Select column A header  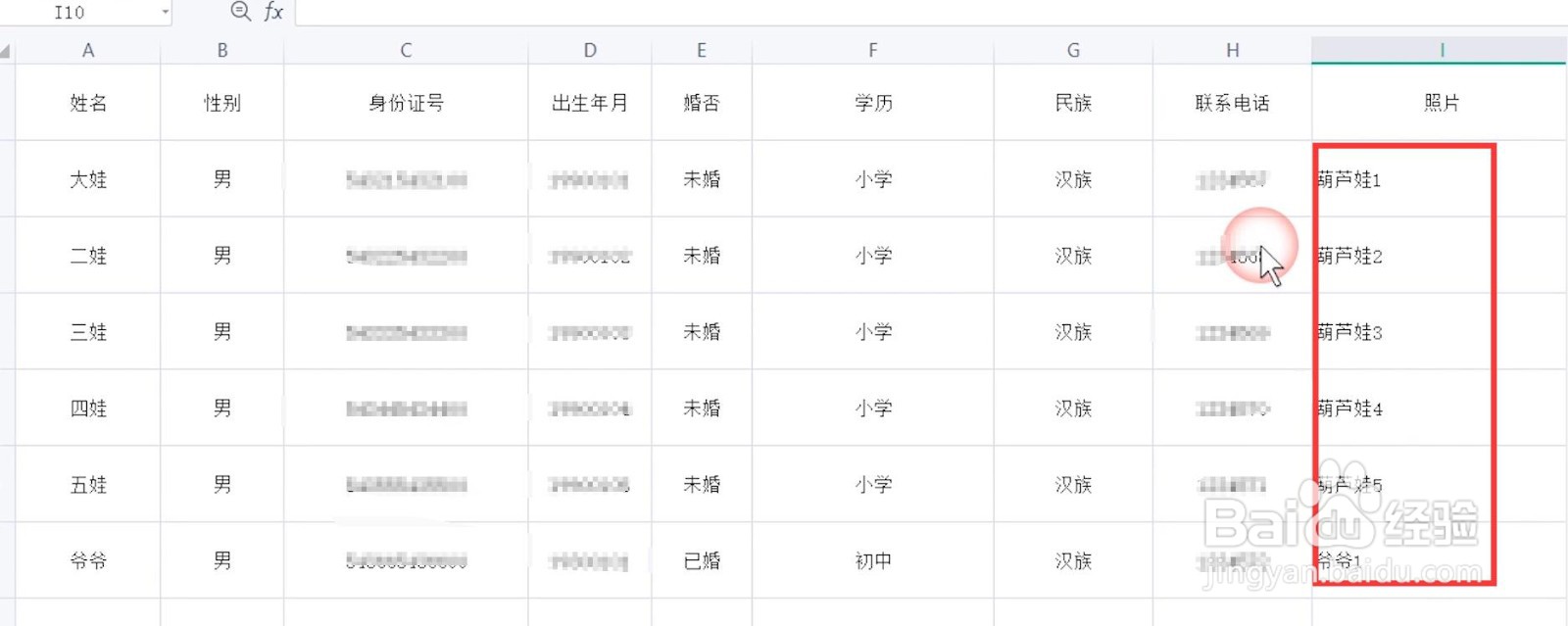[x=88, y=50]
